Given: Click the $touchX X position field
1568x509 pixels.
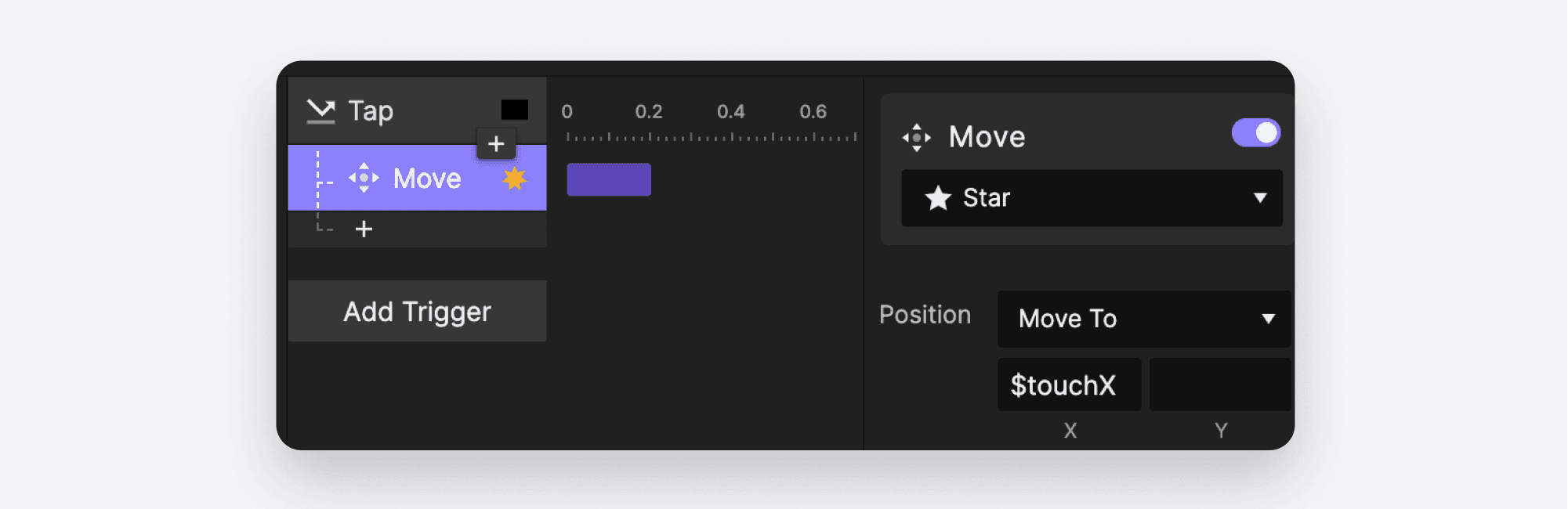Looking at the screenshot, I should [x=1069, y=384].
